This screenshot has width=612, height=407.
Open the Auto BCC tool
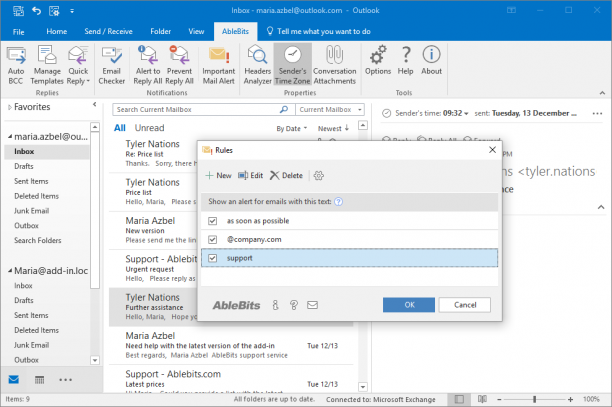click(x=16, y=65)
